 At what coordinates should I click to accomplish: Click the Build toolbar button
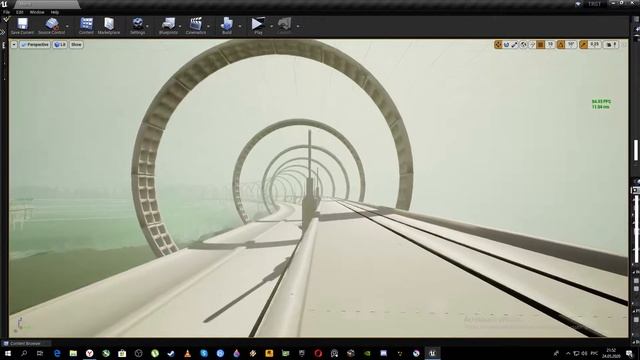(227, 26)
